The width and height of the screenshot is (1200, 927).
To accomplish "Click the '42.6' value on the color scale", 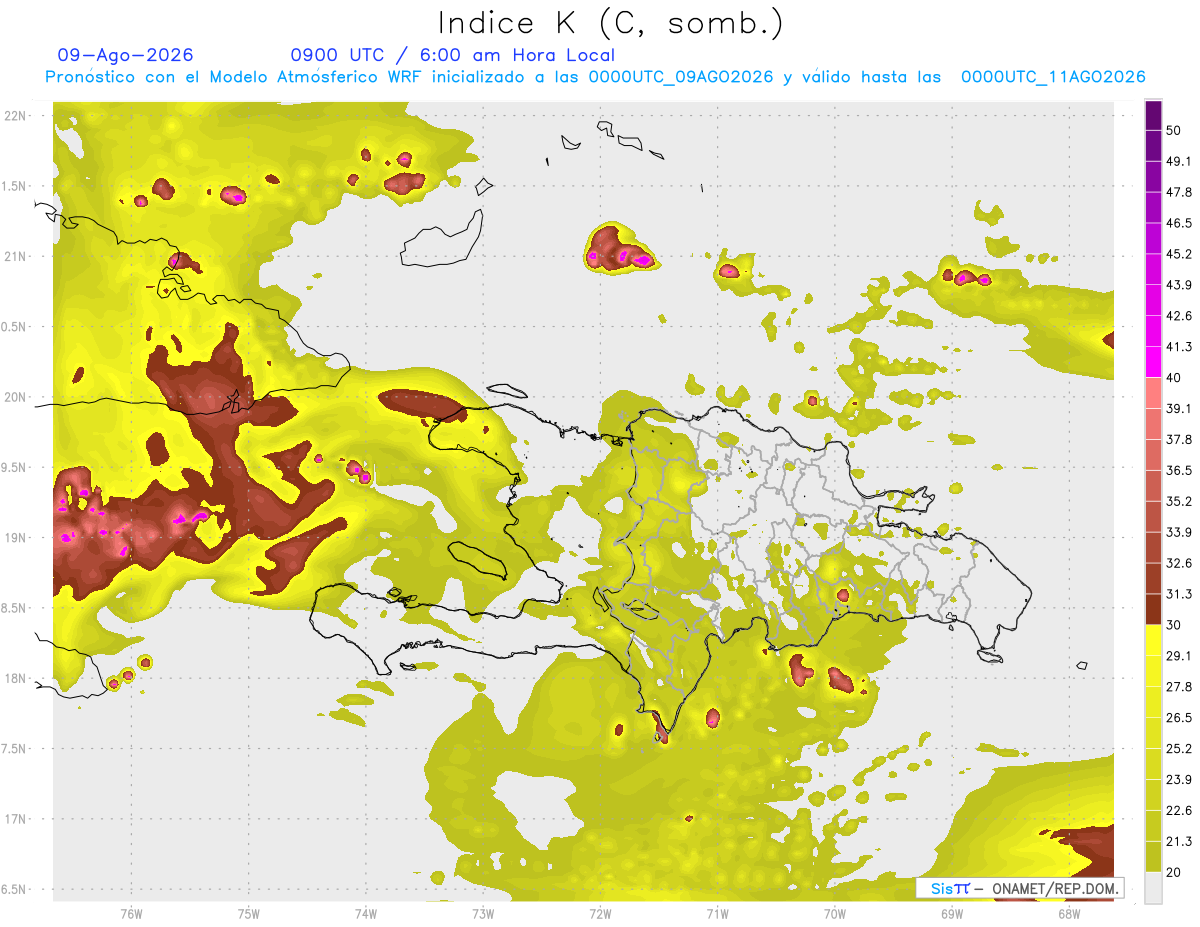I will pyautogui.click(x=1179, y=316).
